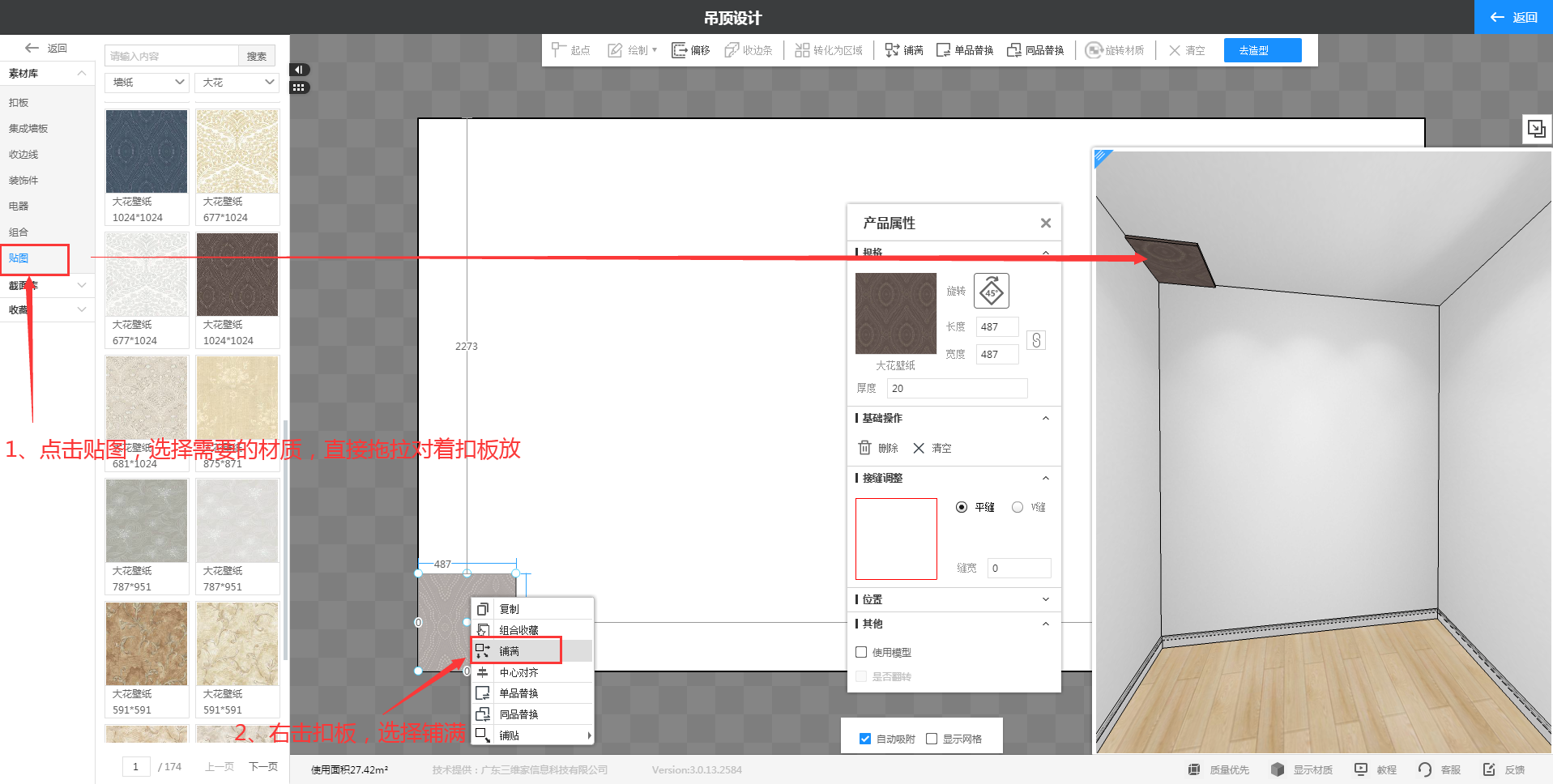
Task: Select the blue 大花壁纸 1024*1024 thumbnail
Action: [x=147, y=152]
